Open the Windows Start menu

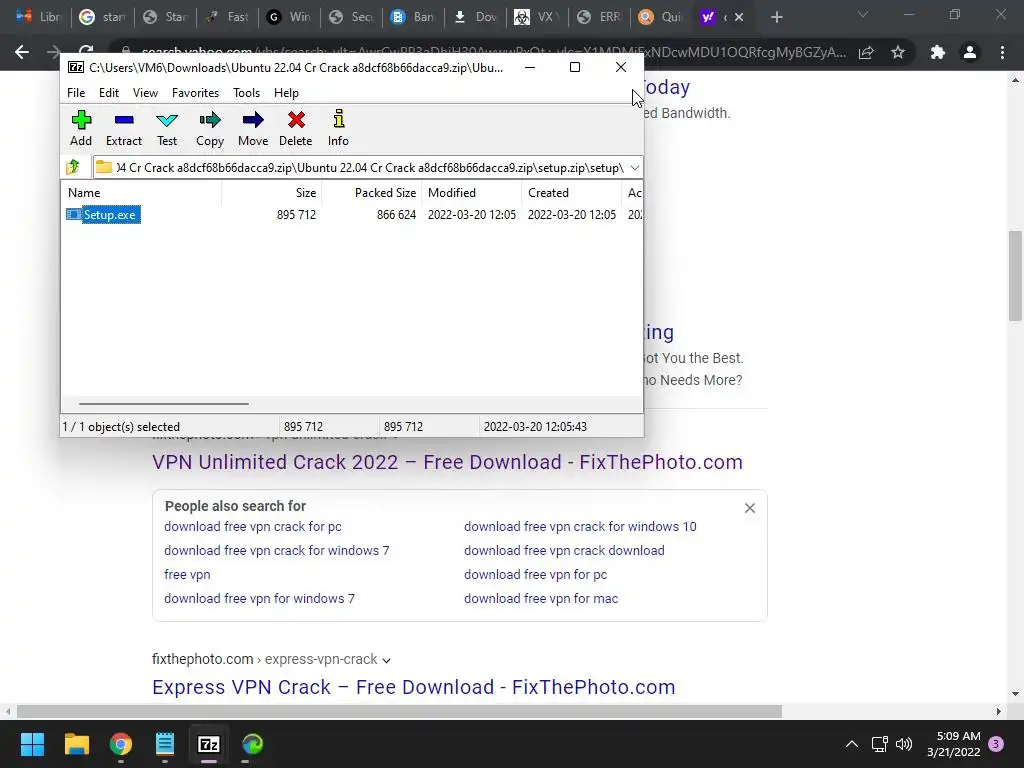tap(32, 744)
